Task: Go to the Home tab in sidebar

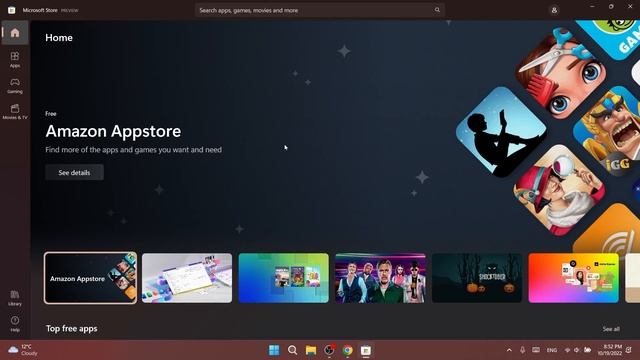Action: [15, 33]
